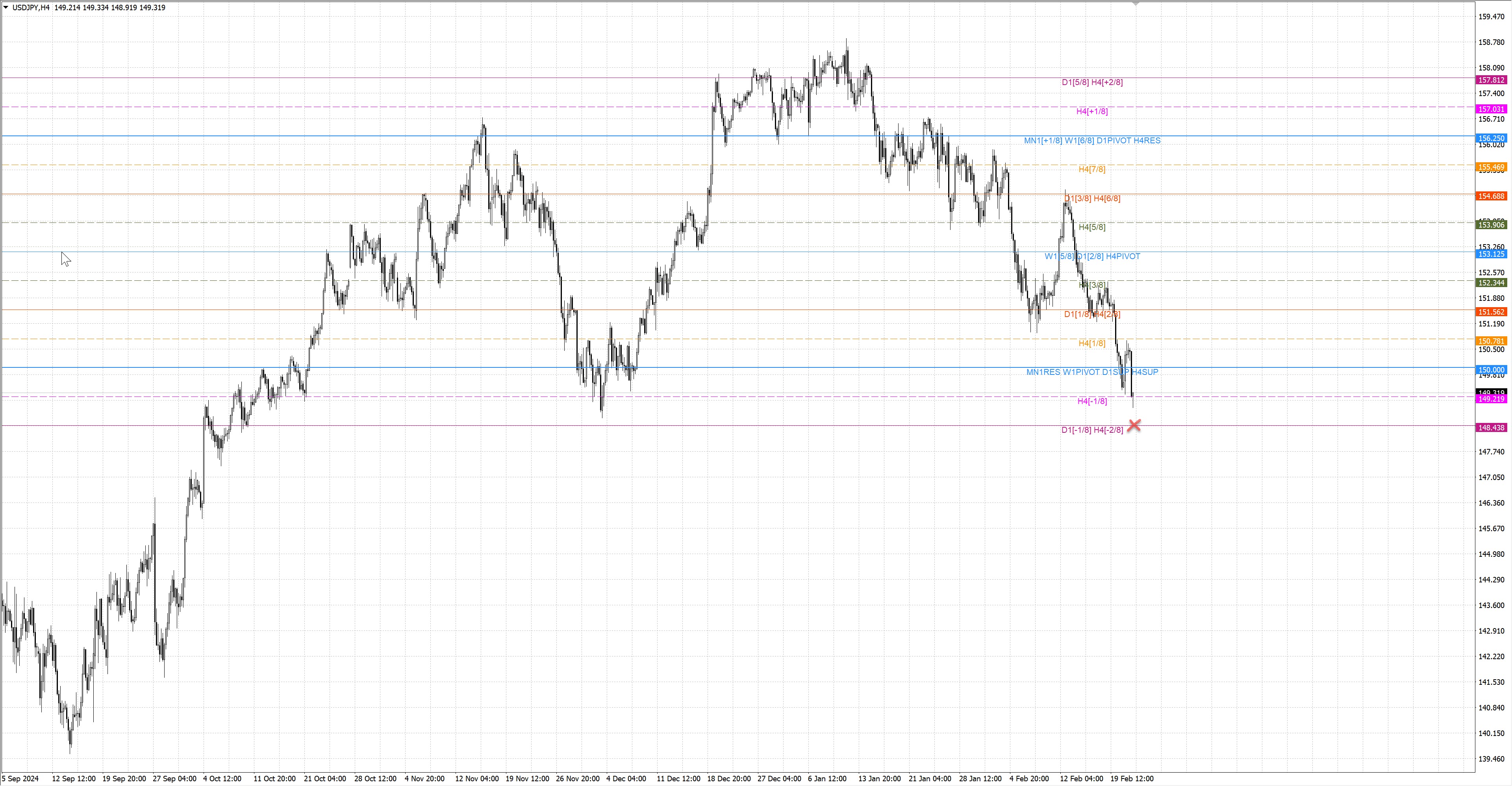Viewport: 1512px width, 786px height.
Task: Select the 'MN1RES W1PIVOT D1SUP H4SUP' label
Action: (x=1092, y=372)
